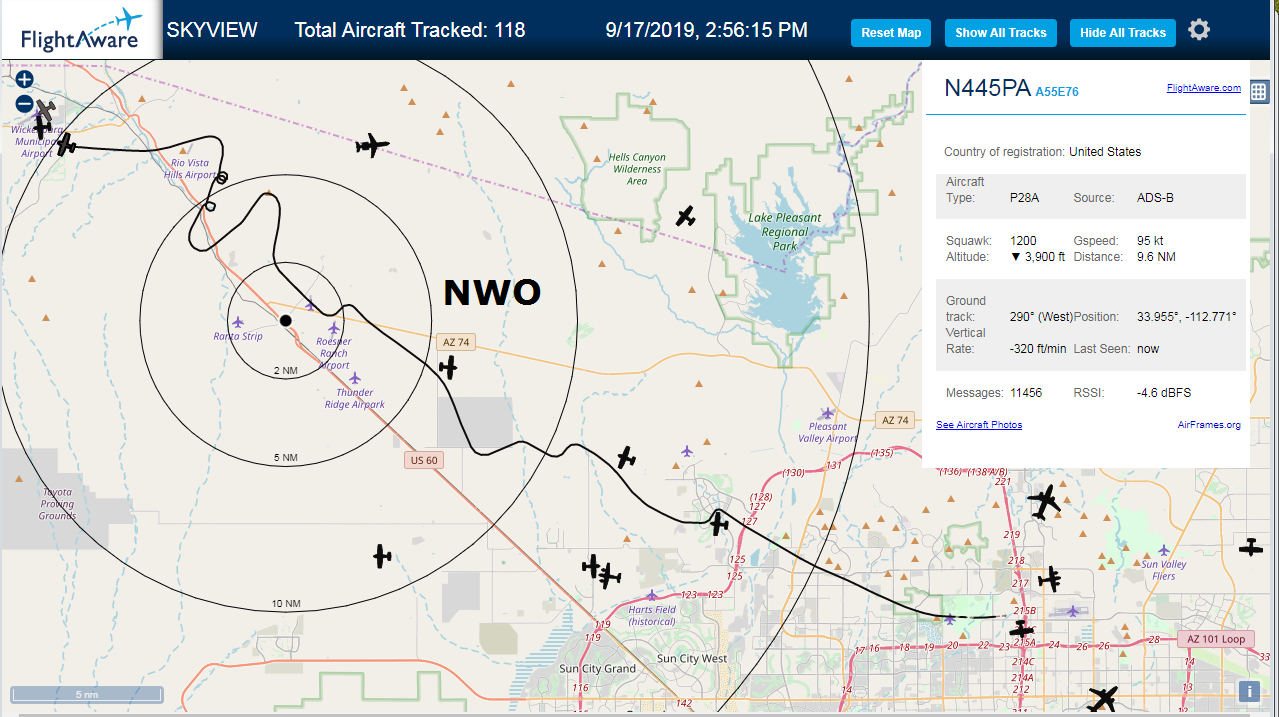Click the blue info 'i' map button
This screenshot has width=1279, height=717.
(x=1249, y=691)
